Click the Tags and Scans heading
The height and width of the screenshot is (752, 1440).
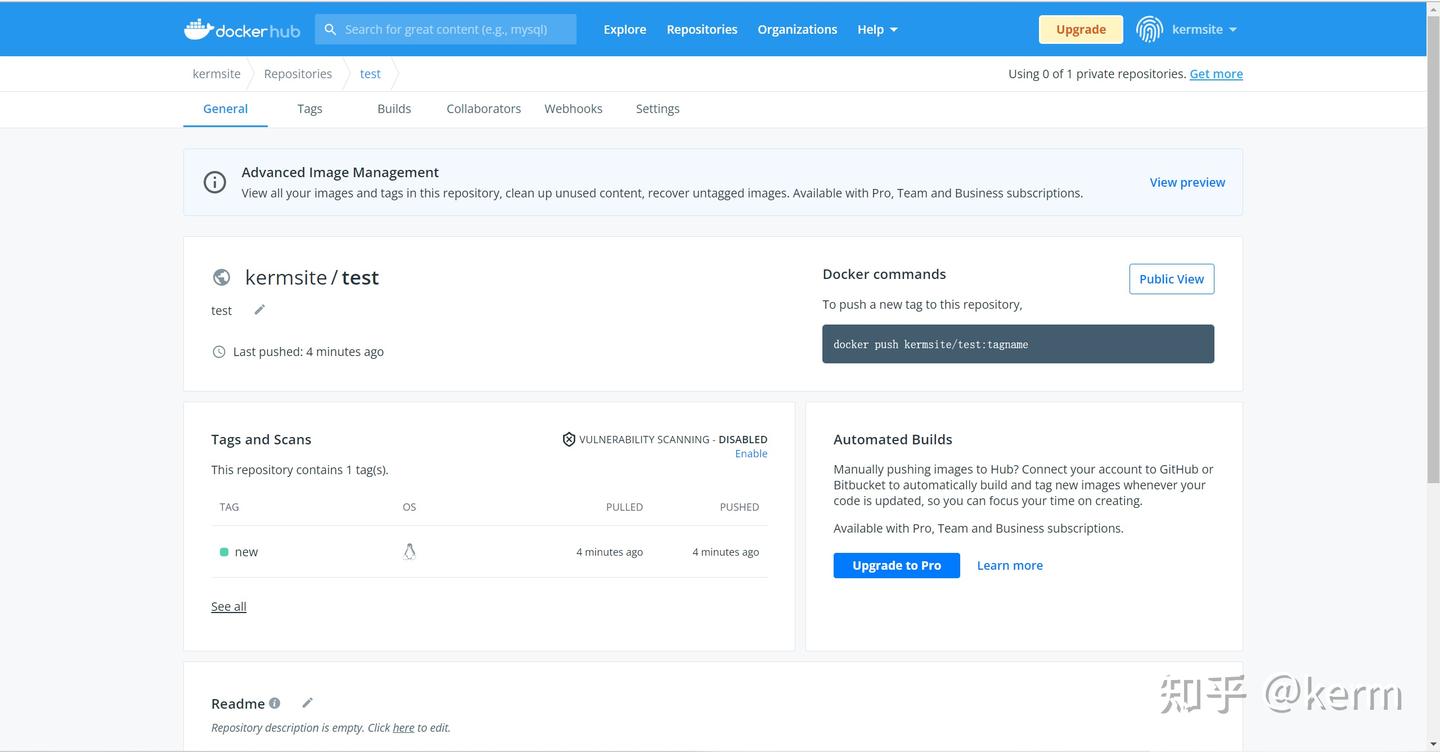261,439
